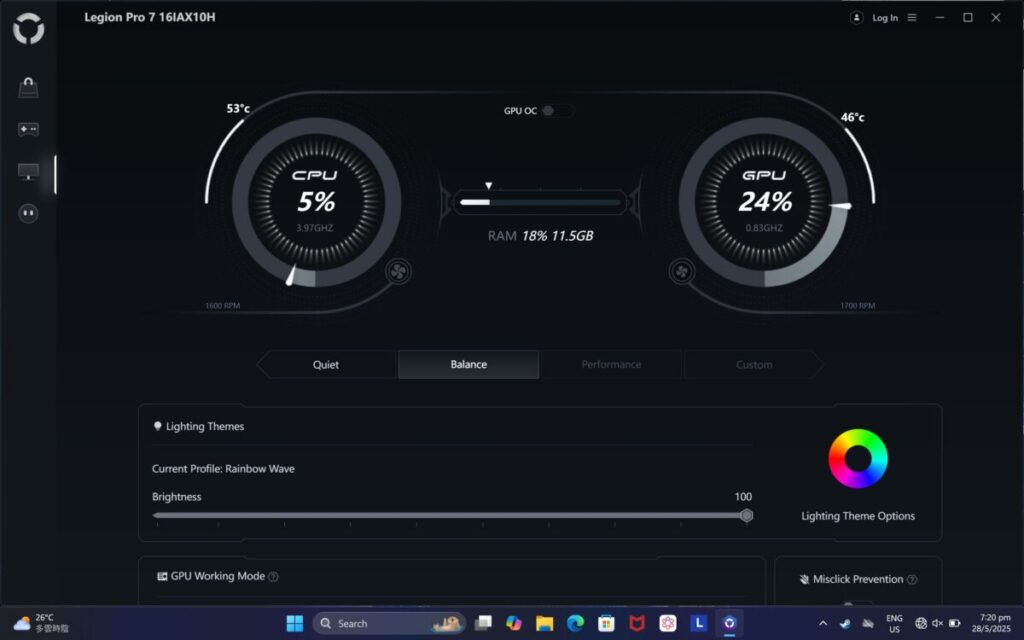Click the 1600 RPM fan speed
This screenshot has height=640, width=1024.
coord(222,306)
